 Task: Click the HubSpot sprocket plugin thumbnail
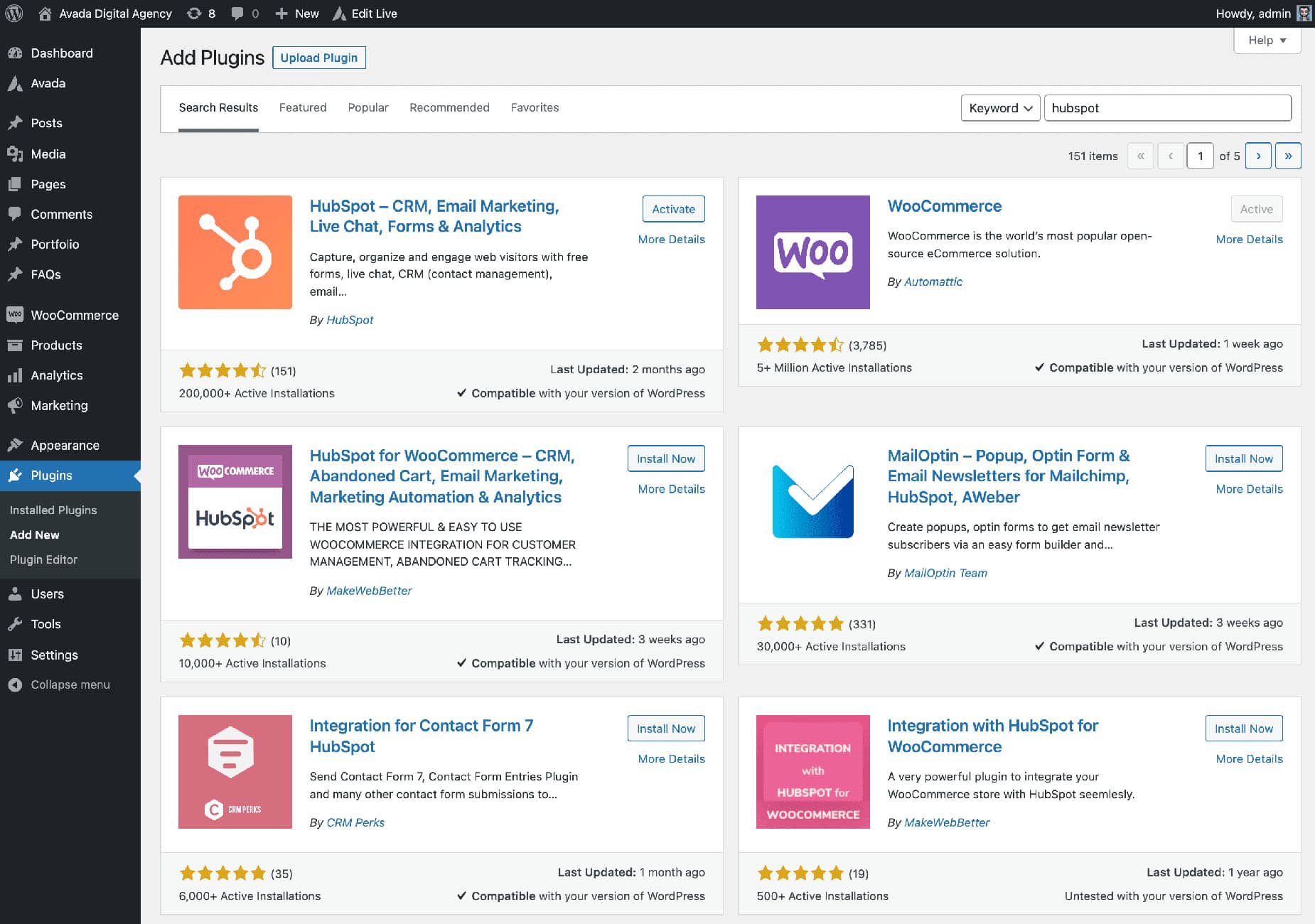(x=235, y=252)
